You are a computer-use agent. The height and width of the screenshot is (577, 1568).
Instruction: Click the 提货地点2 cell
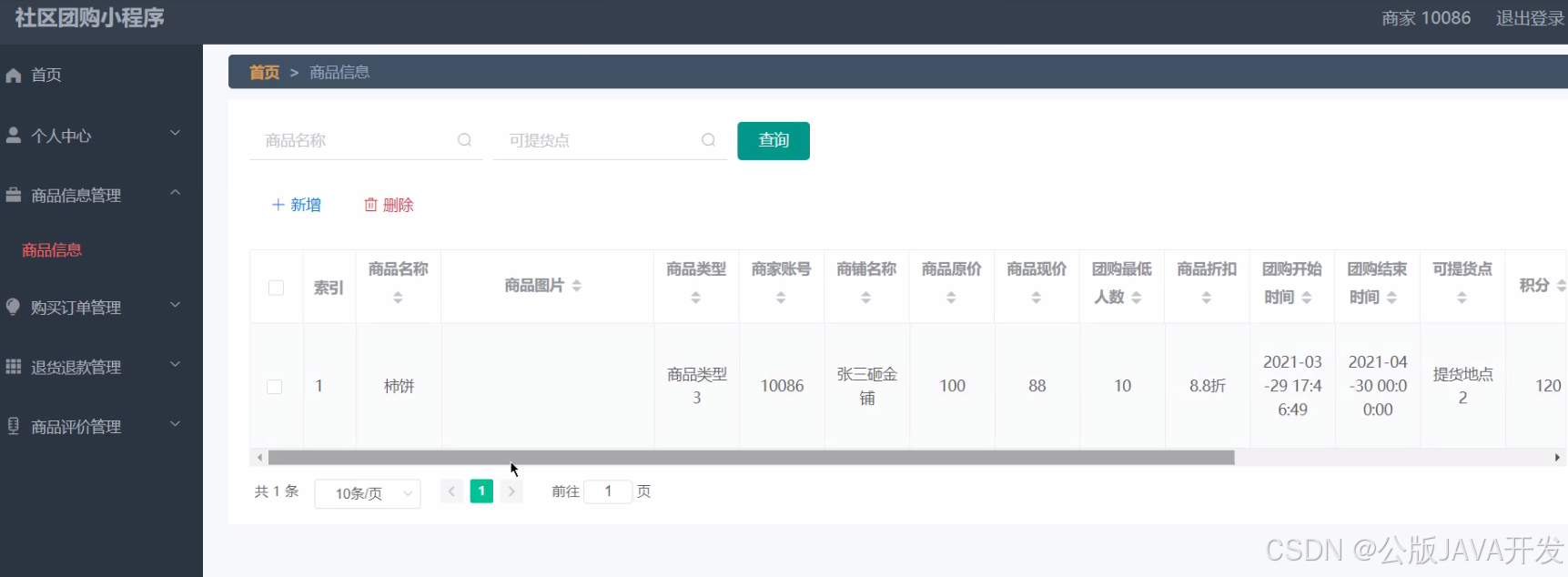click(1462, 386)
